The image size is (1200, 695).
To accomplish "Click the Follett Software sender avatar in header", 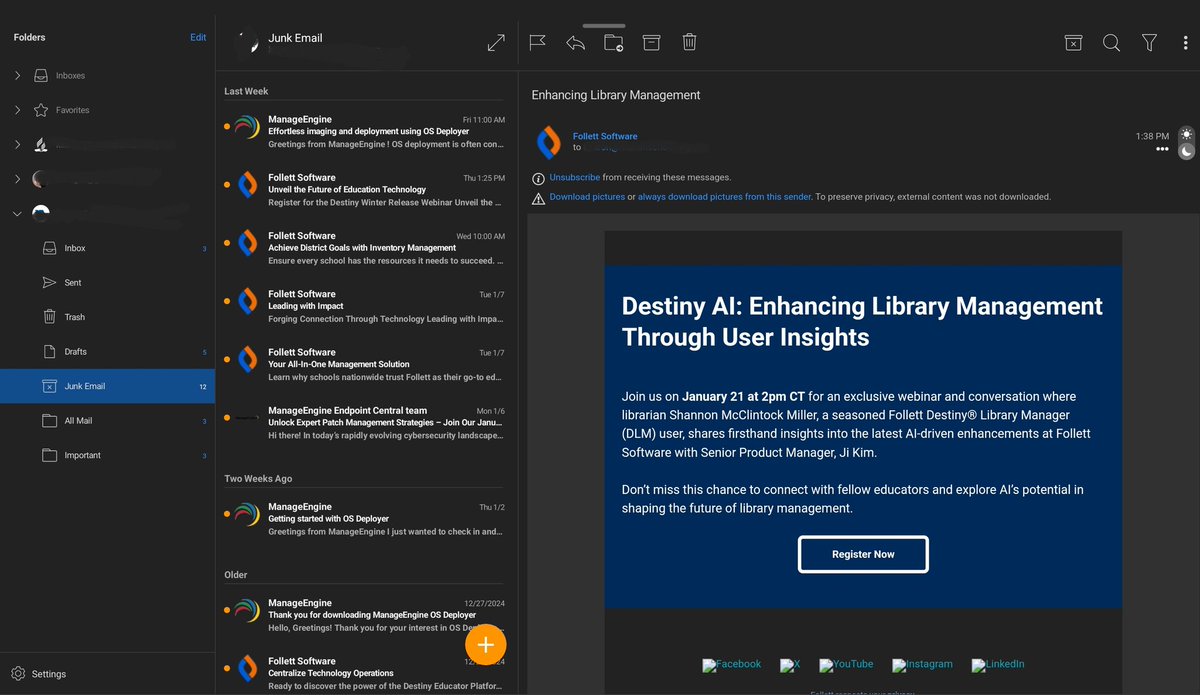I will click(x=548, y=142).
